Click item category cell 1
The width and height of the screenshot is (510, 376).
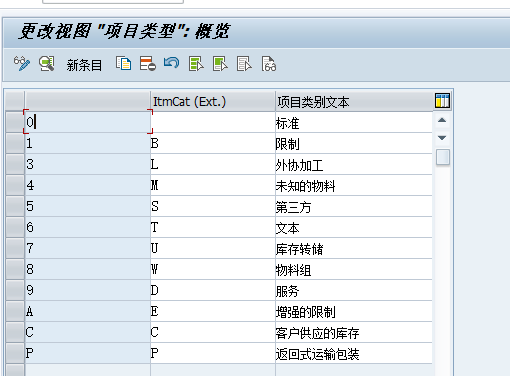point(88,143)
